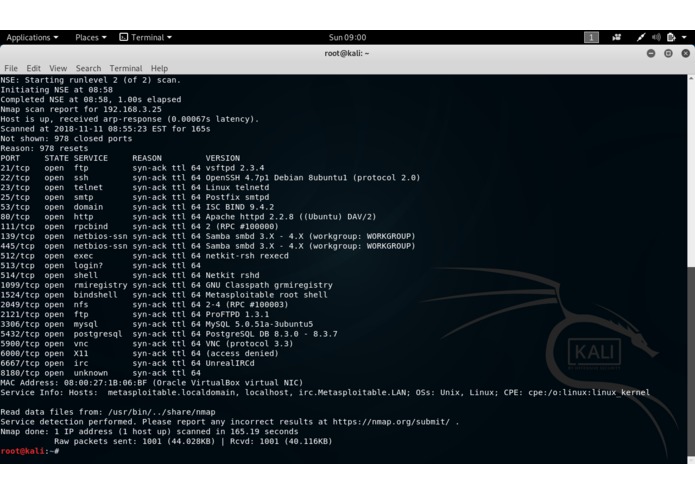The width and height of the screenshot is (695, 494).
Task: Click '(access denied)' on X11 row
Action: click(242, 353)
